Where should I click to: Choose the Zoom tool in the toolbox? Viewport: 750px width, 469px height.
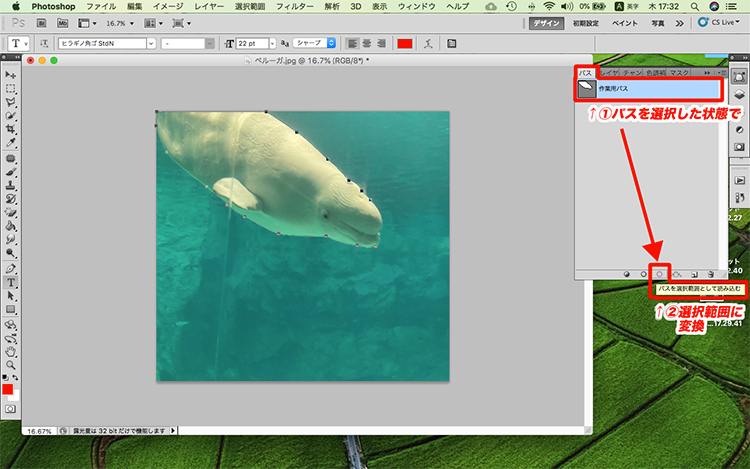click(11, 366)
